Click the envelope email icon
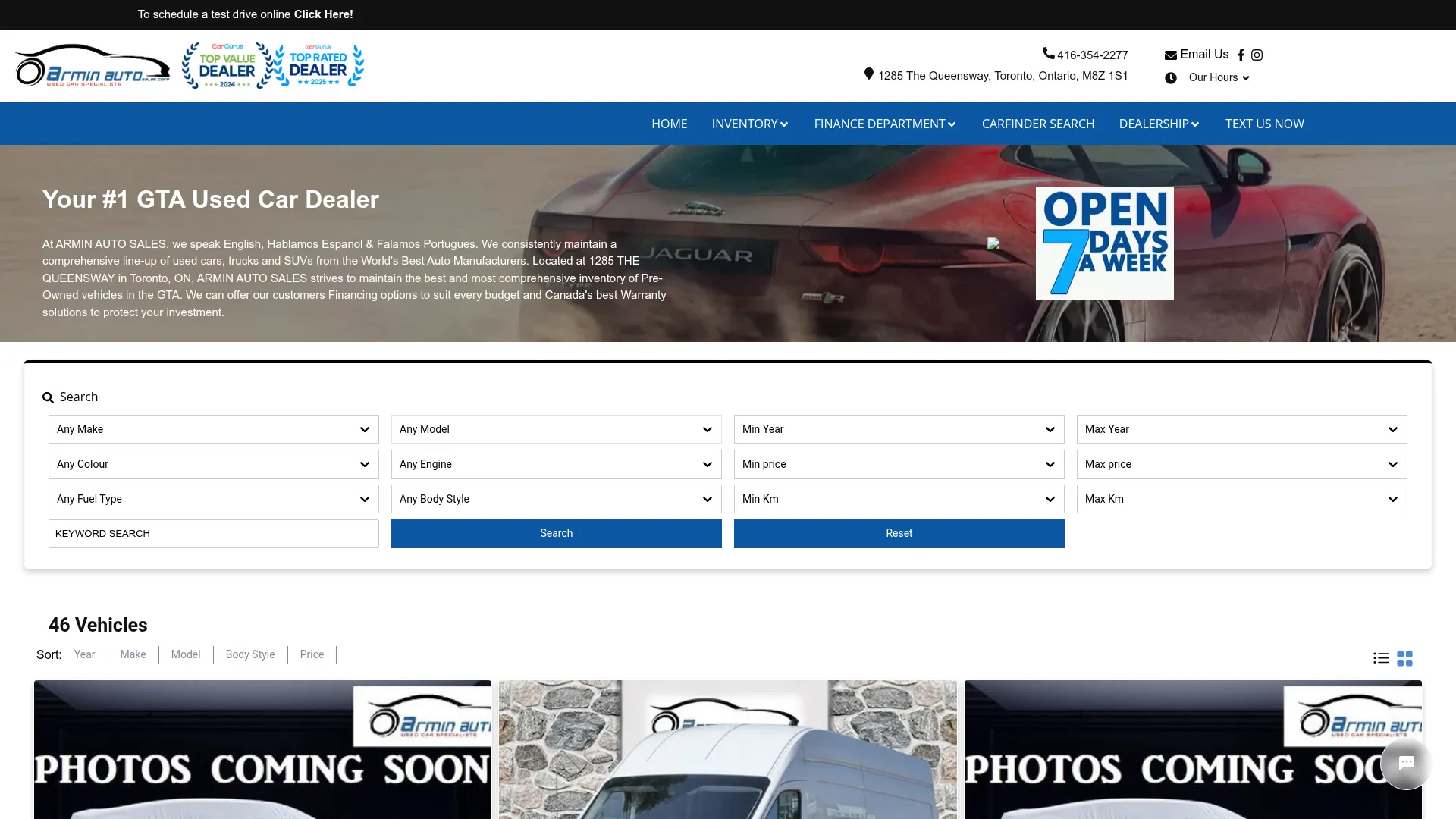 (x=1171, y=55)
